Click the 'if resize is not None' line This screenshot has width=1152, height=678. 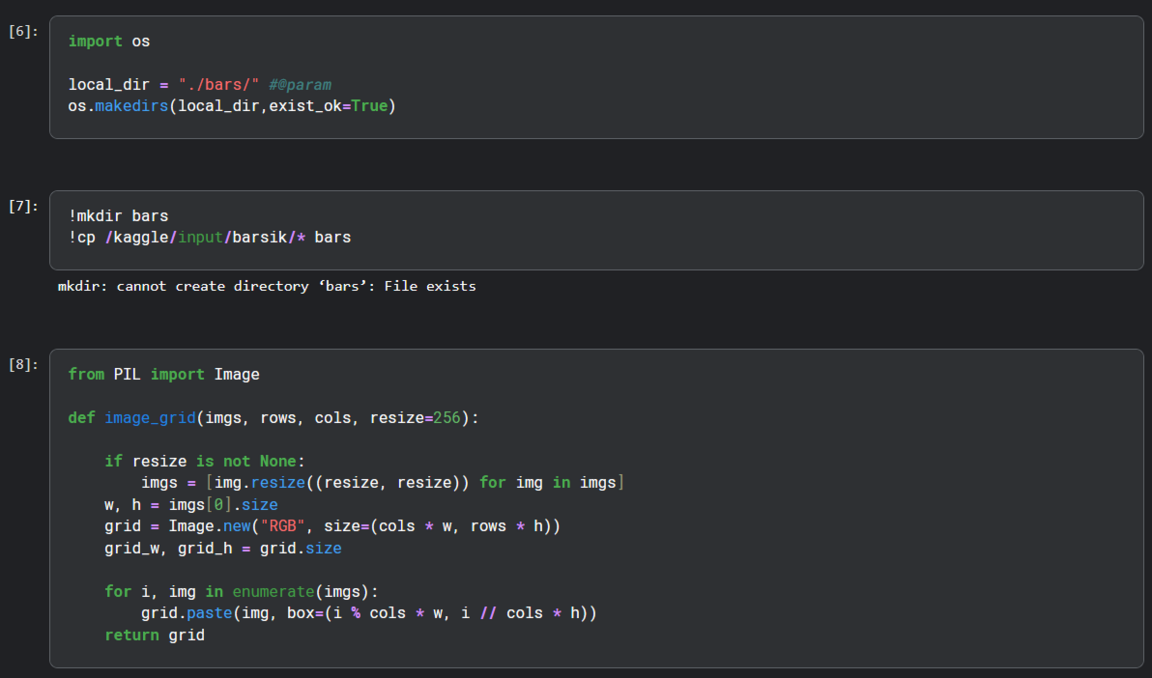pos(202,461)
